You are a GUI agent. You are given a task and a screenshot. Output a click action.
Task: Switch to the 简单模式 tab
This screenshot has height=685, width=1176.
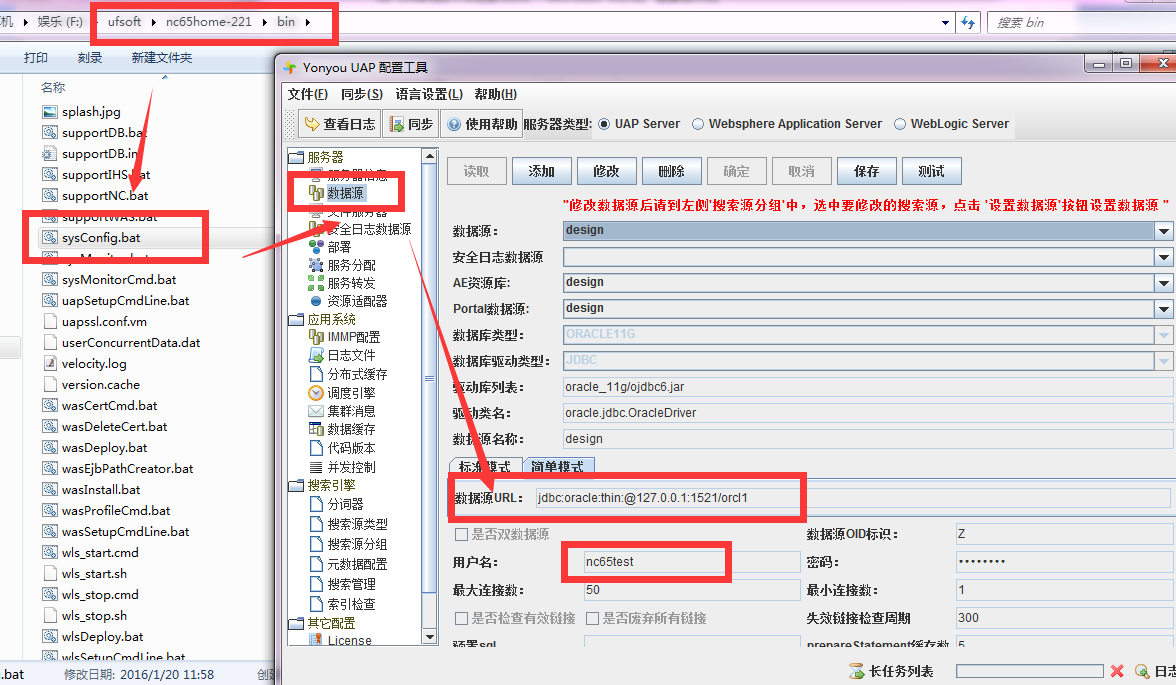click(558, 466)
